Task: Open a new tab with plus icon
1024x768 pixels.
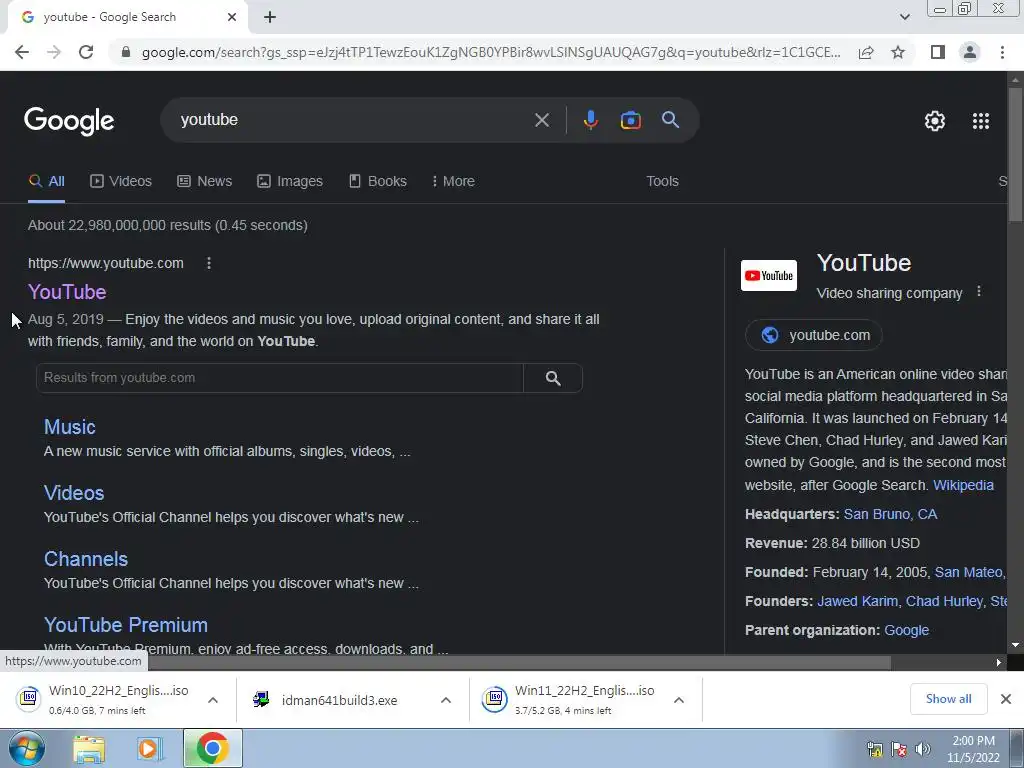Action: (x=270, y=17)
